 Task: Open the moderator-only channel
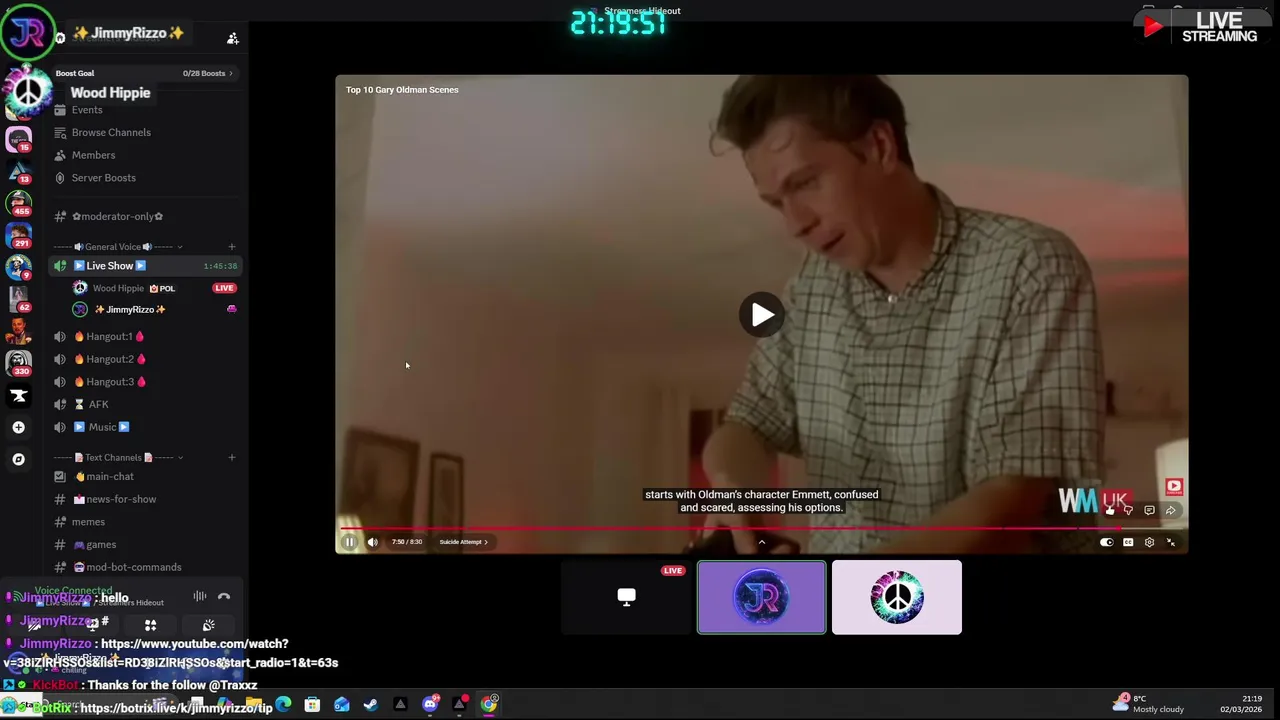[x=117, y=216]
